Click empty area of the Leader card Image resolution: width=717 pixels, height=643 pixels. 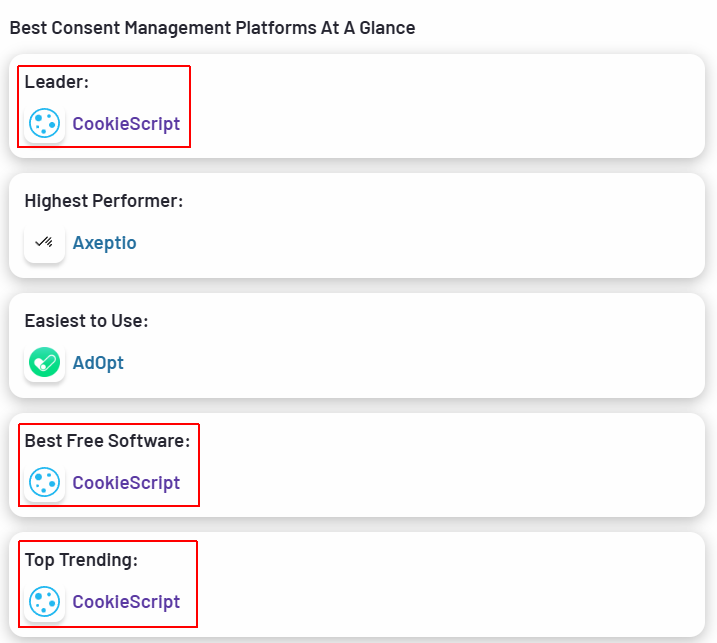pyautogui.click(x=450, y=106)
